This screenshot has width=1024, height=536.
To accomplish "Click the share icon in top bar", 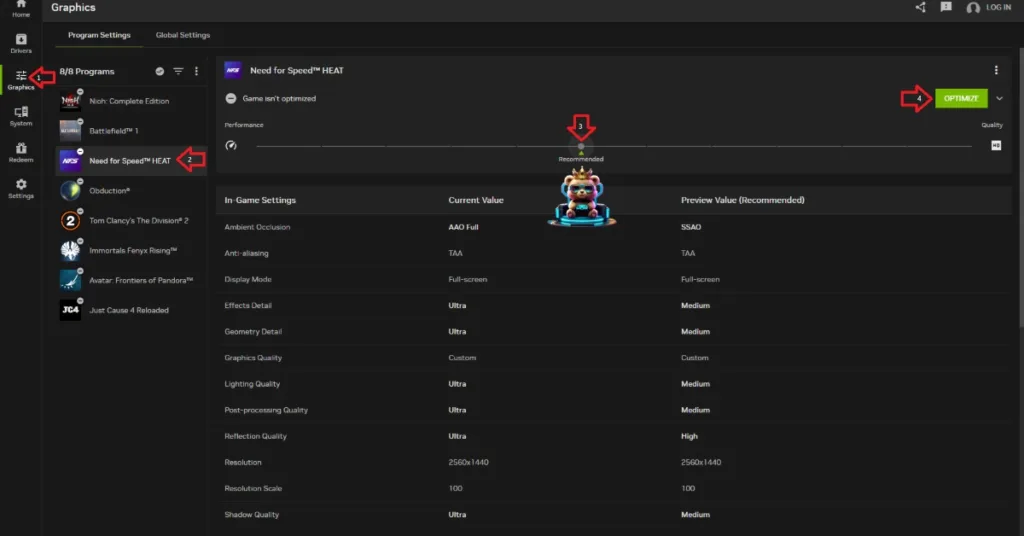I will point(920,7).
